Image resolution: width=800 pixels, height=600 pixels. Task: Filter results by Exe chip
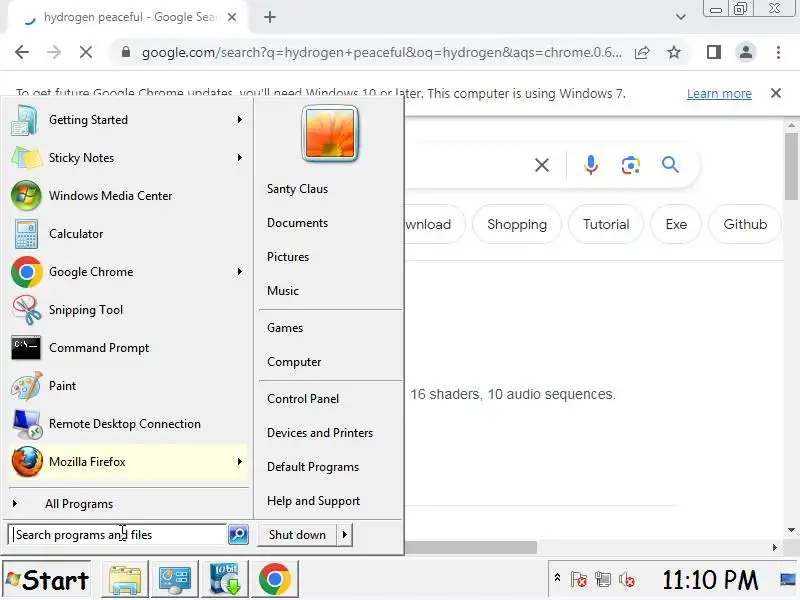pos(676,224)
